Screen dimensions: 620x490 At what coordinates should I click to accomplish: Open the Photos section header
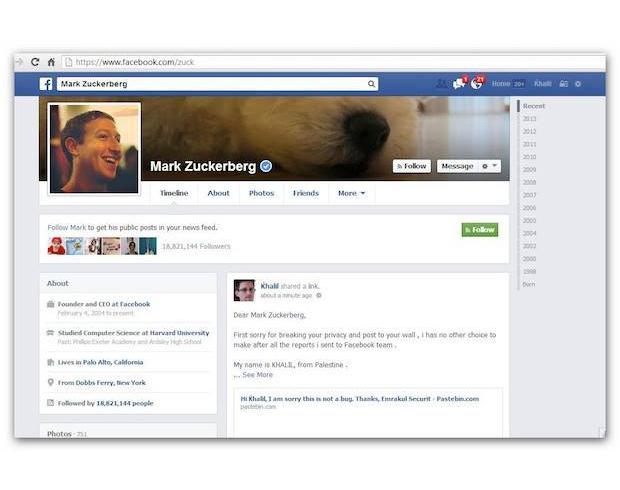click(x=59, y=433)
